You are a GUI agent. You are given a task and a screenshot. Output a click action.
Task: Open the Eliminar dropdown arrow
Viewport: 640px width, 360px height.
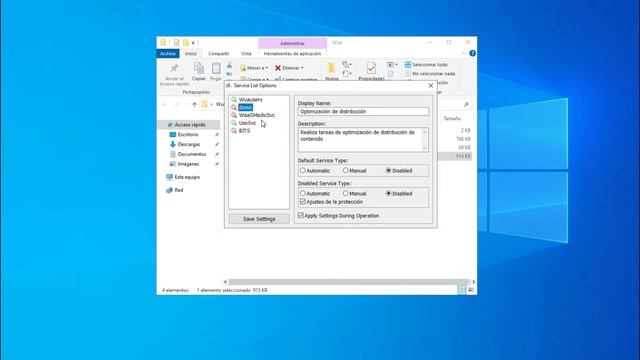click(x=302, y=68)
